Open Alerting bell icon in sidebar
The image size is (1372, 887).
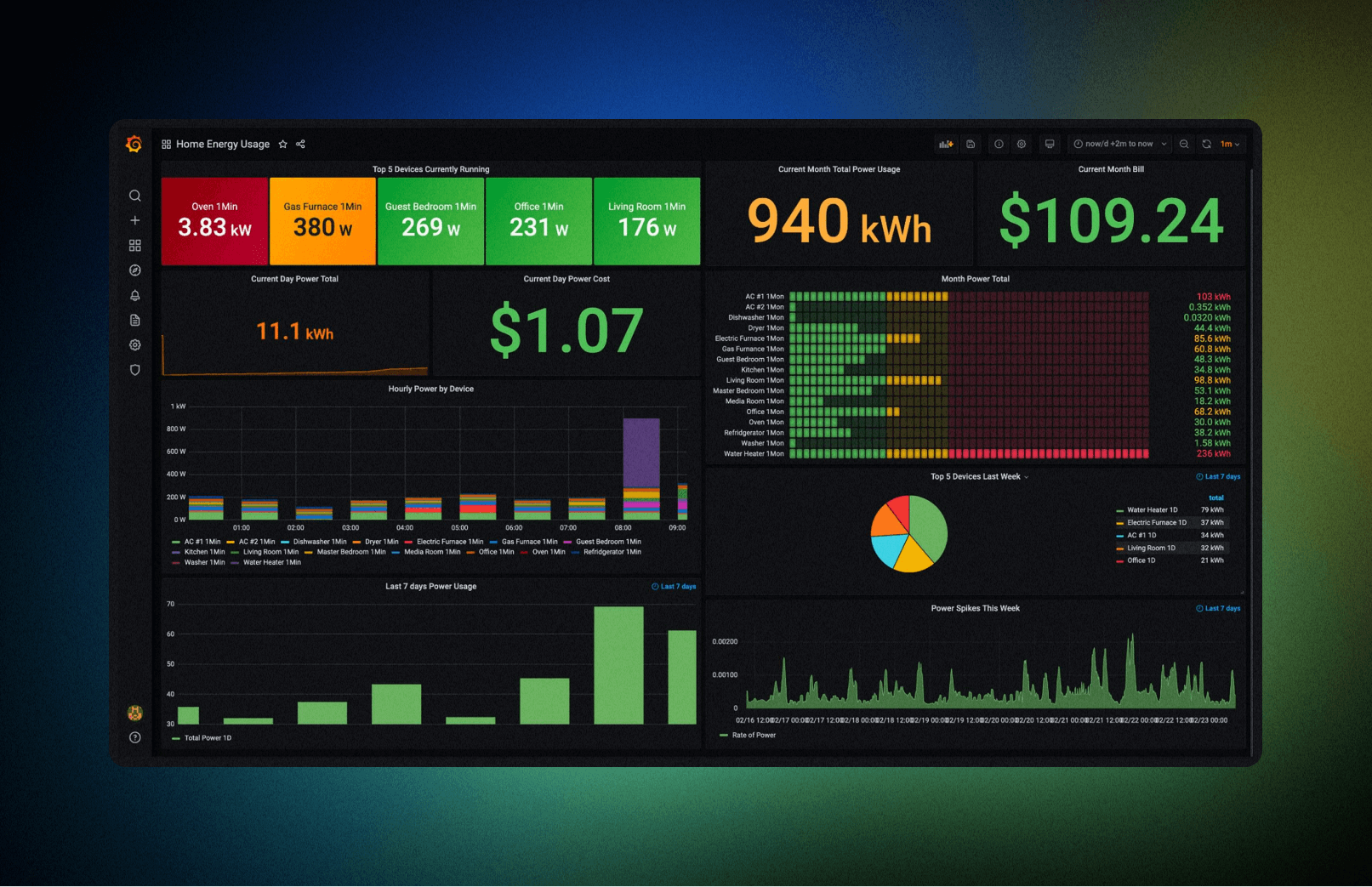(x=134, y=295)
